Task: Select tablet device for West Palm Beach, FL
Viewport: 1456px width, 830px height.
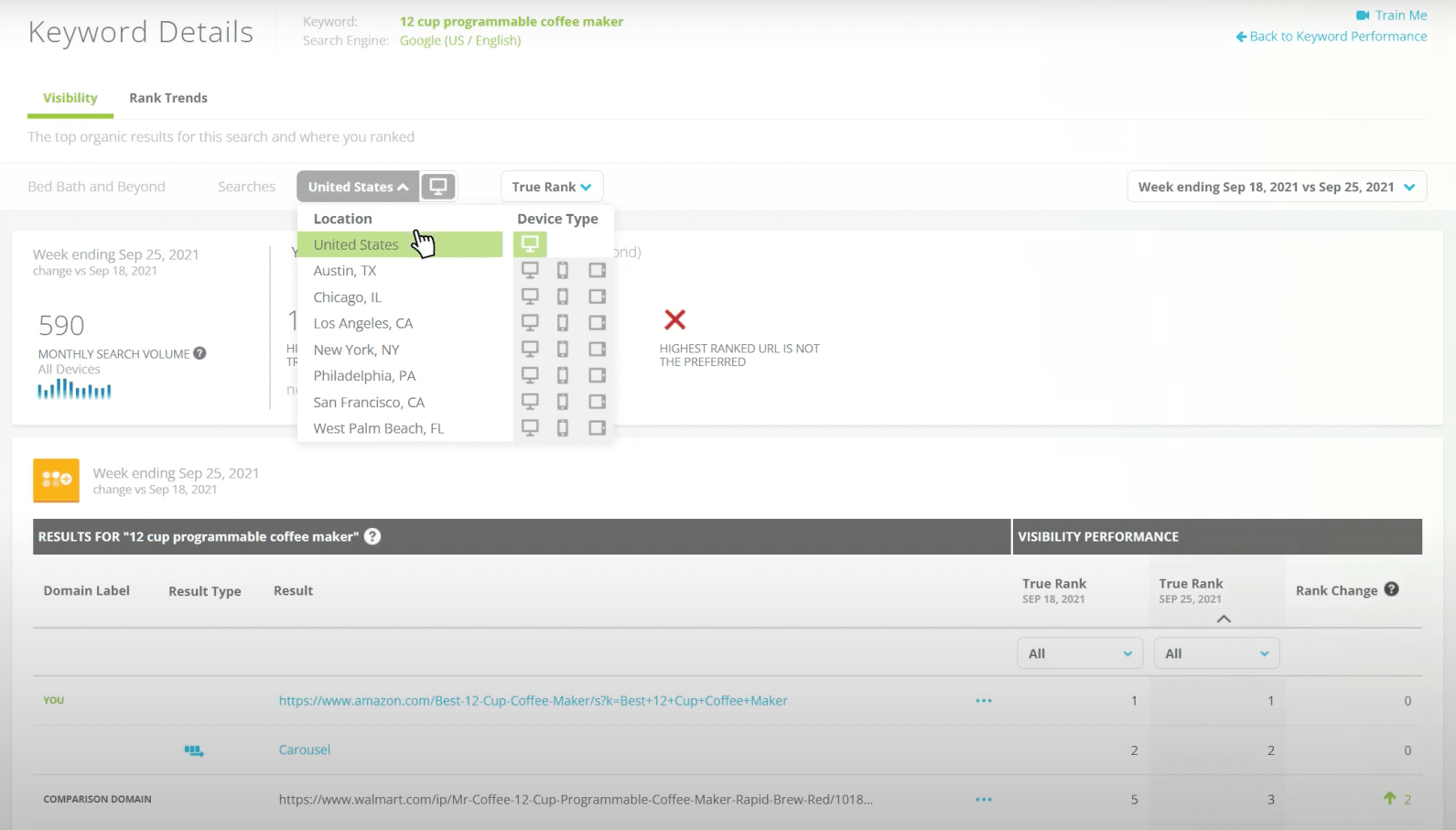Action: point(598,427)
